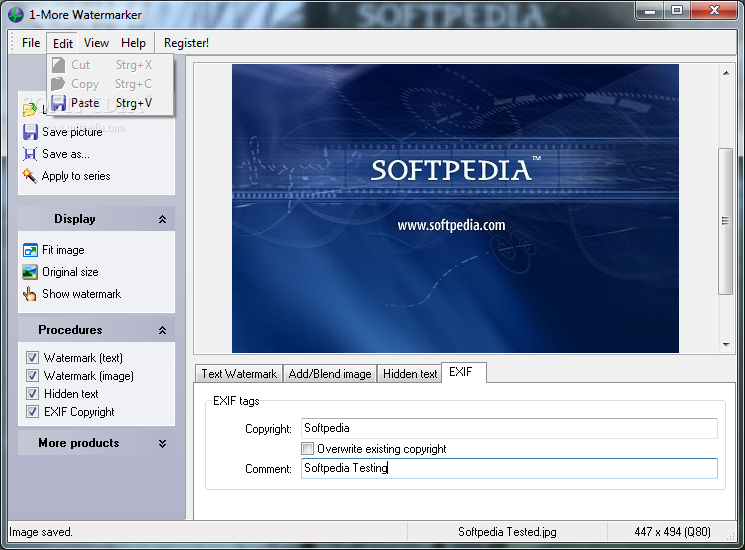
Task: Click the Procedures panel header label
Action: [x=70, y=330]
